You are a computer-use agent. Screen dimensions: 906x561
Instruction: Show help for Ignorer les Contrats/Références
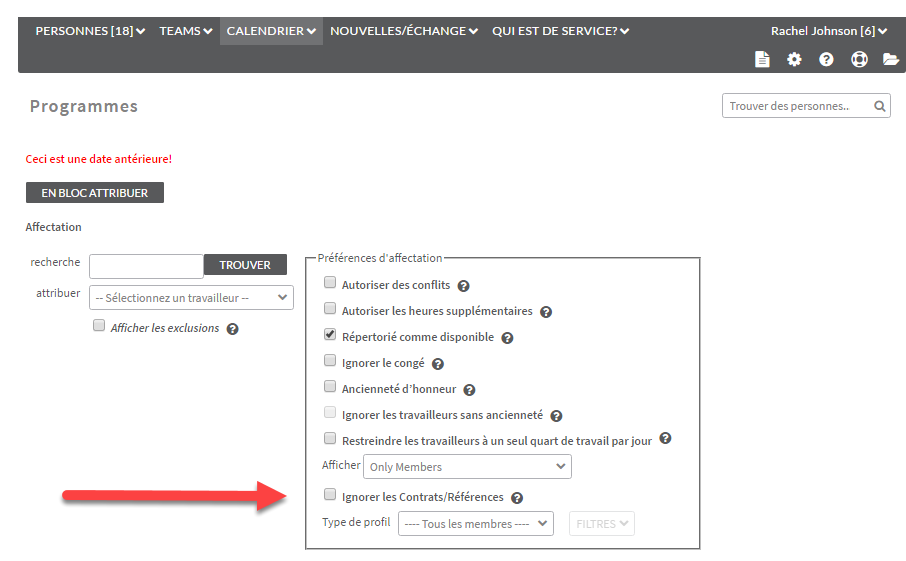[517, 498]
